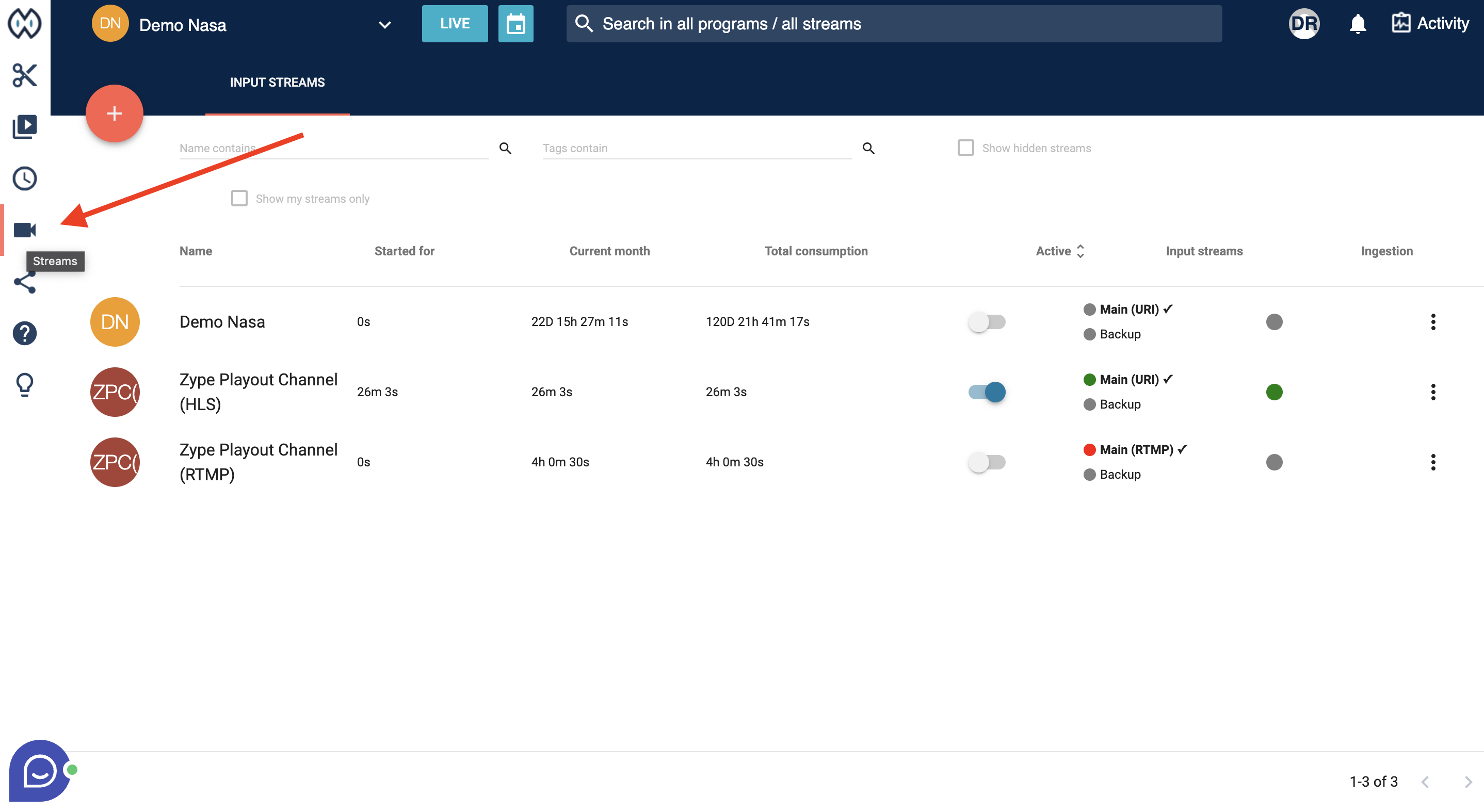
Task: Click the ZPC avatar of the RTMP channel
Action: [x=115, y=462]
